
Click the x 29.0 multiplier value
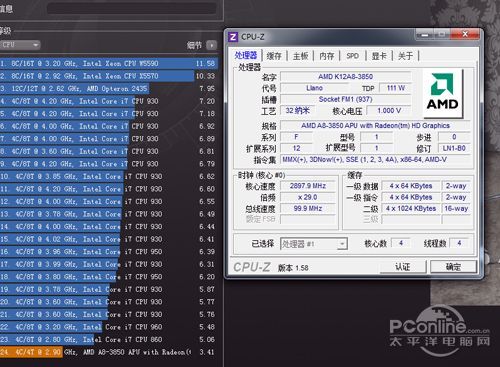point(308,197)
